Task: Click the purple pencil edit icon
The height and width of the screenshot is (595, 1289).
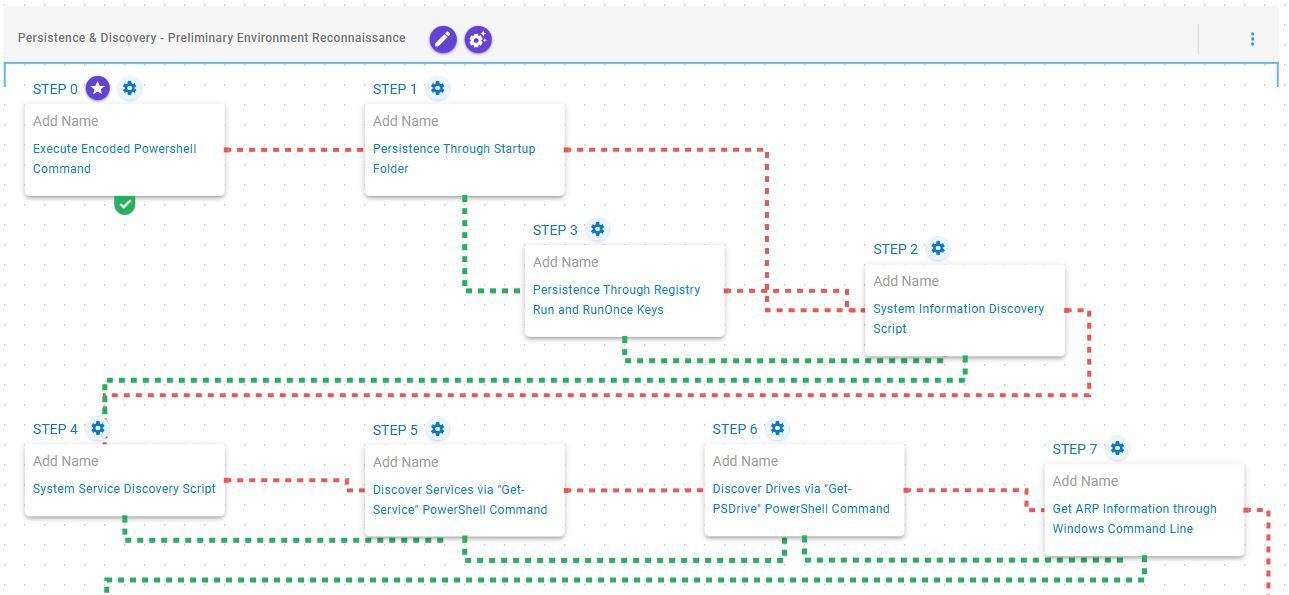Action: click(443, 39)
